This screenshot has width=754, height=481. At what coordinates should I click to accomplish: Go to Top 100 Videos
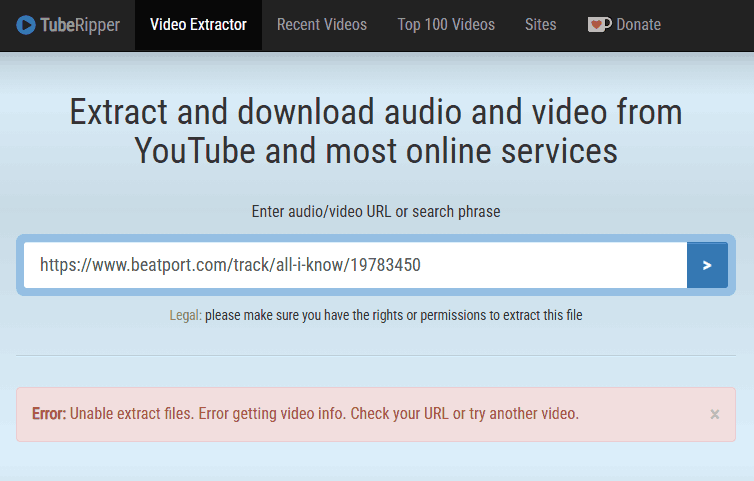click(446, 25)
